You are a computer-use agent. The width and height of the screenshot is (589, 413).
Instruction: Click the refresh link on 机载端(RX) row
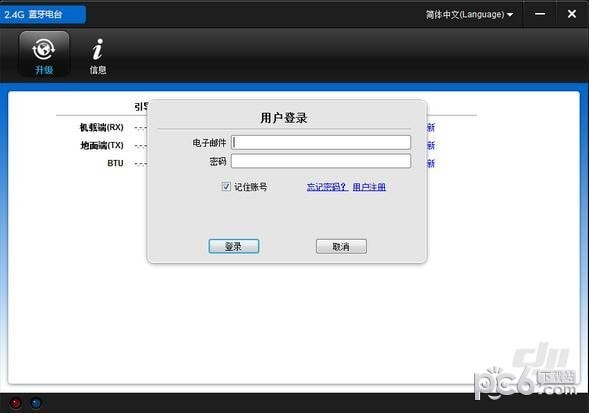(x=431, y=127)
